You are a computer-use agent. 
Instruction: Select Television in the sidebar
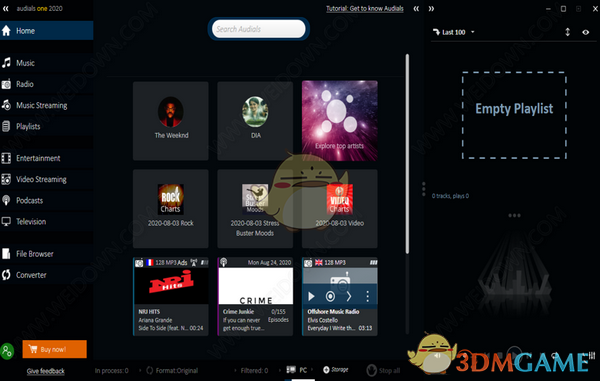(x=46, y=221)
